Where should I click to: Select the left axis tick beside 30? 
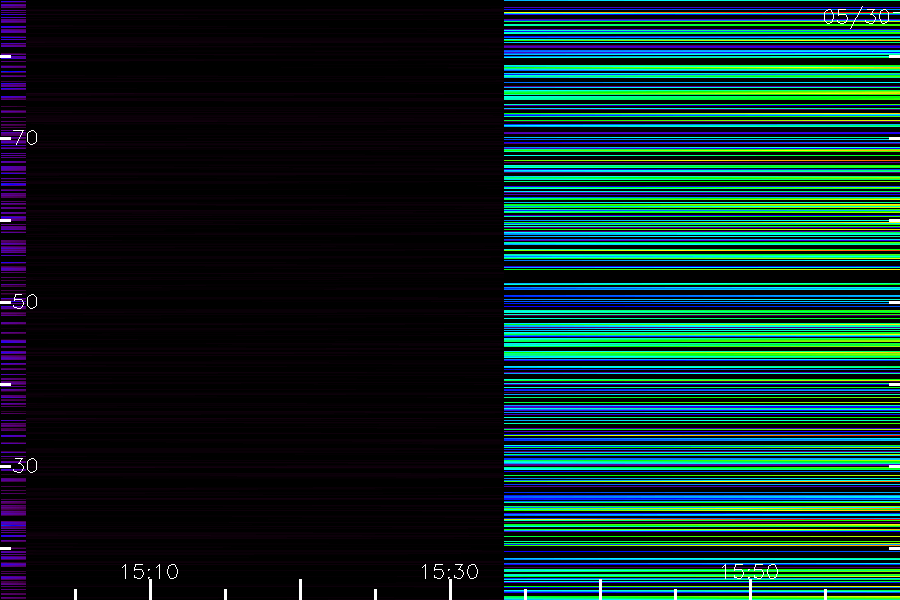[6, 466]
